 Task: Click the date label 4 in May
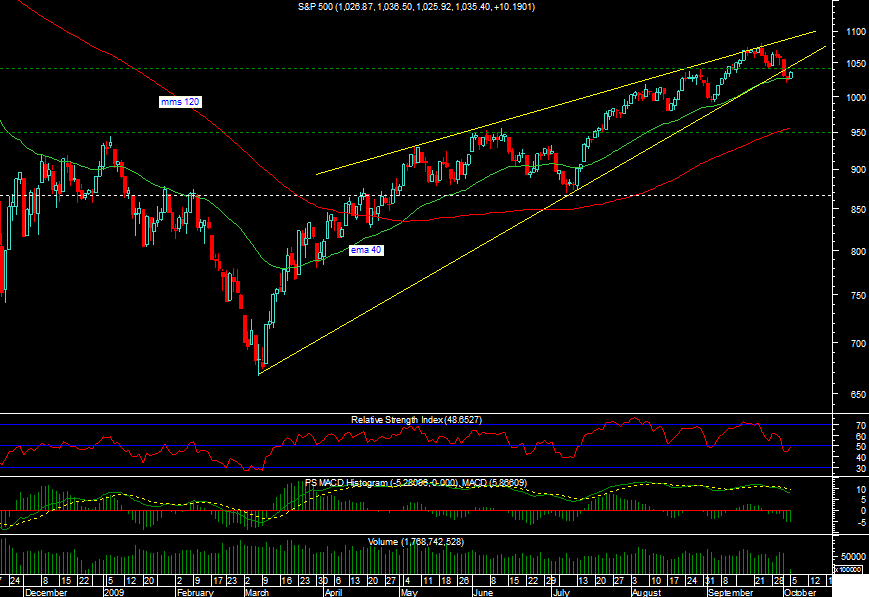(407, 580)
